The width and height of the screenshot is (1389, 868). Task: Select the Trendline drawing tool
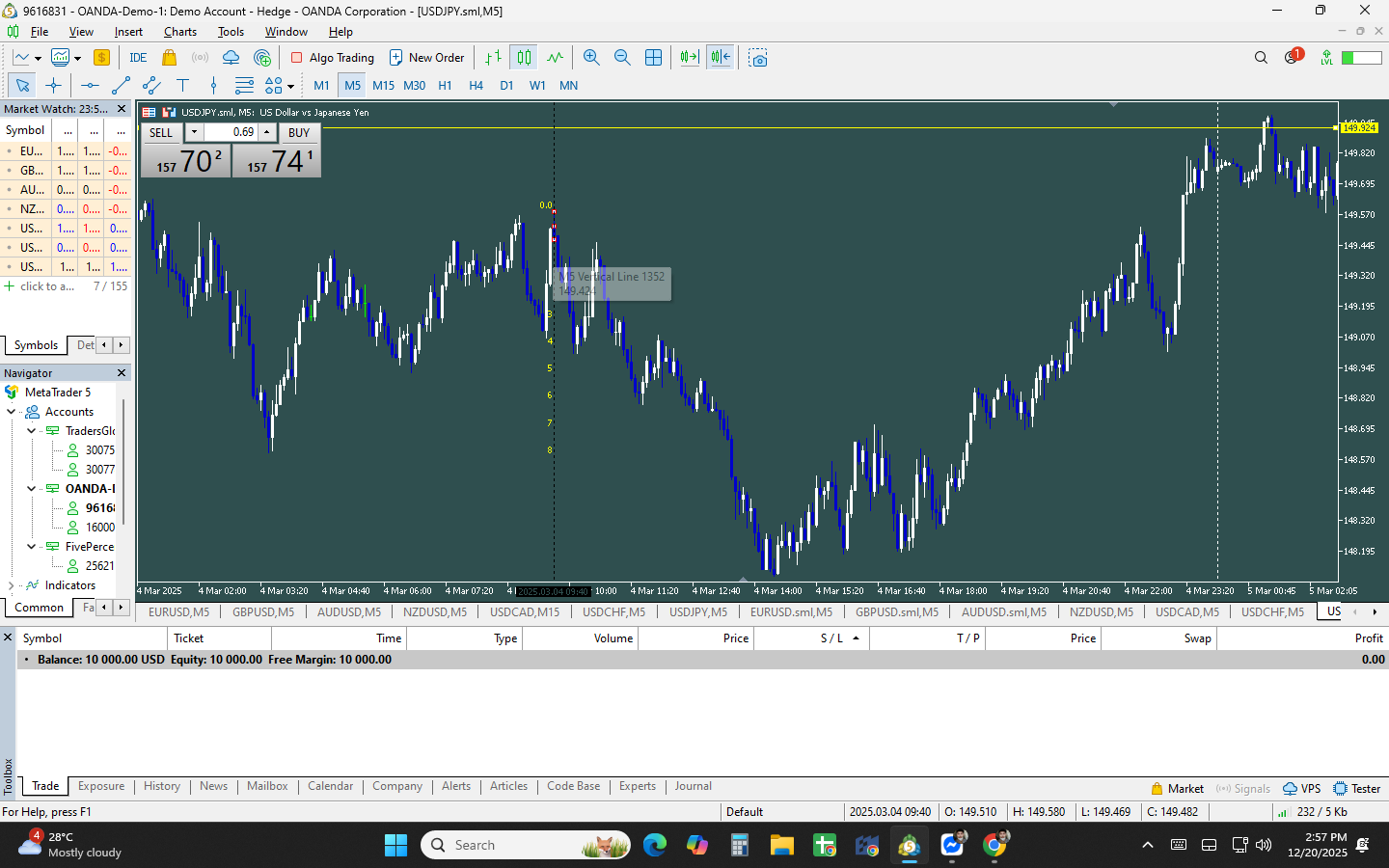click(121, 86)
